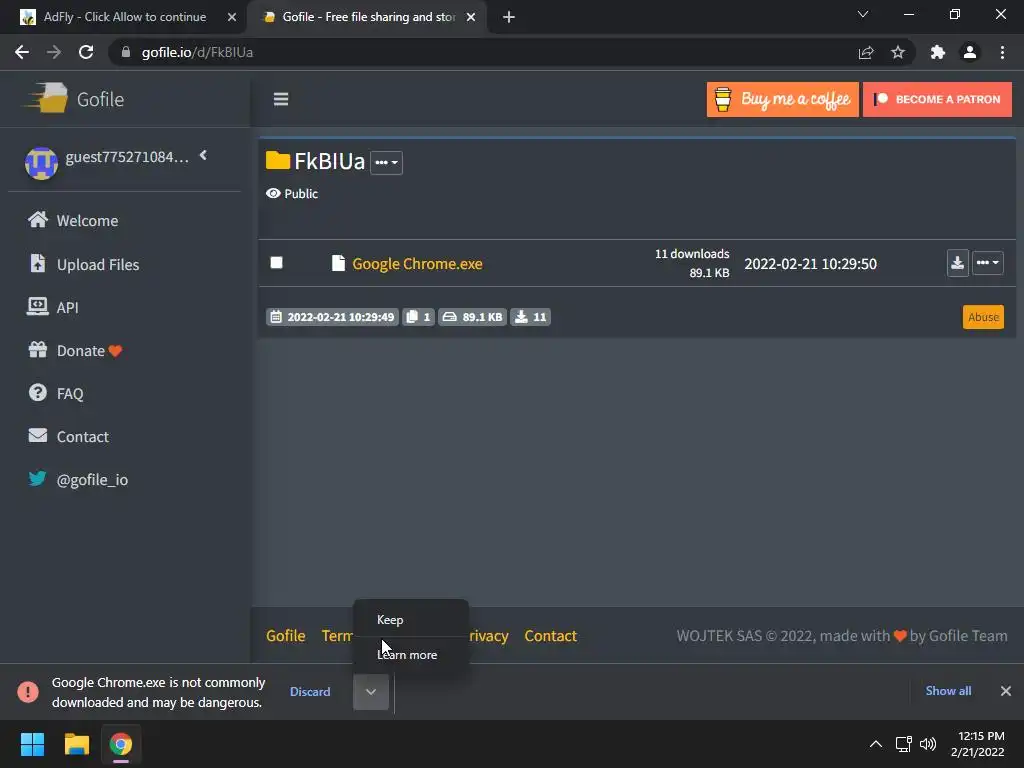The height and width of the screenshot is (768, 1024).
Task: Bookmark this page with the star icon
Action: pyautogui.click(x=898, y=52)
